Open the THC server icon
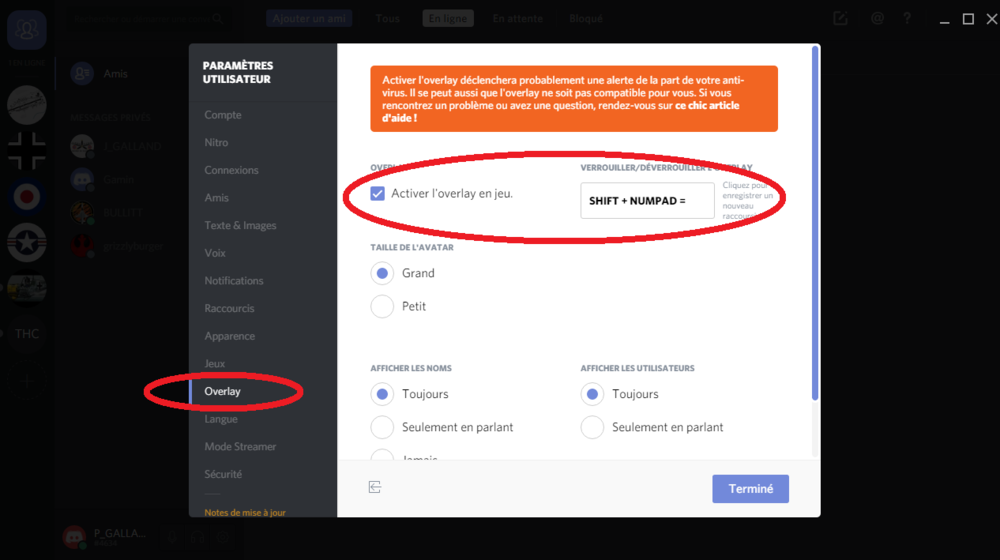The width and height of the screenshot is (1000, 560). tap(27, 334)
